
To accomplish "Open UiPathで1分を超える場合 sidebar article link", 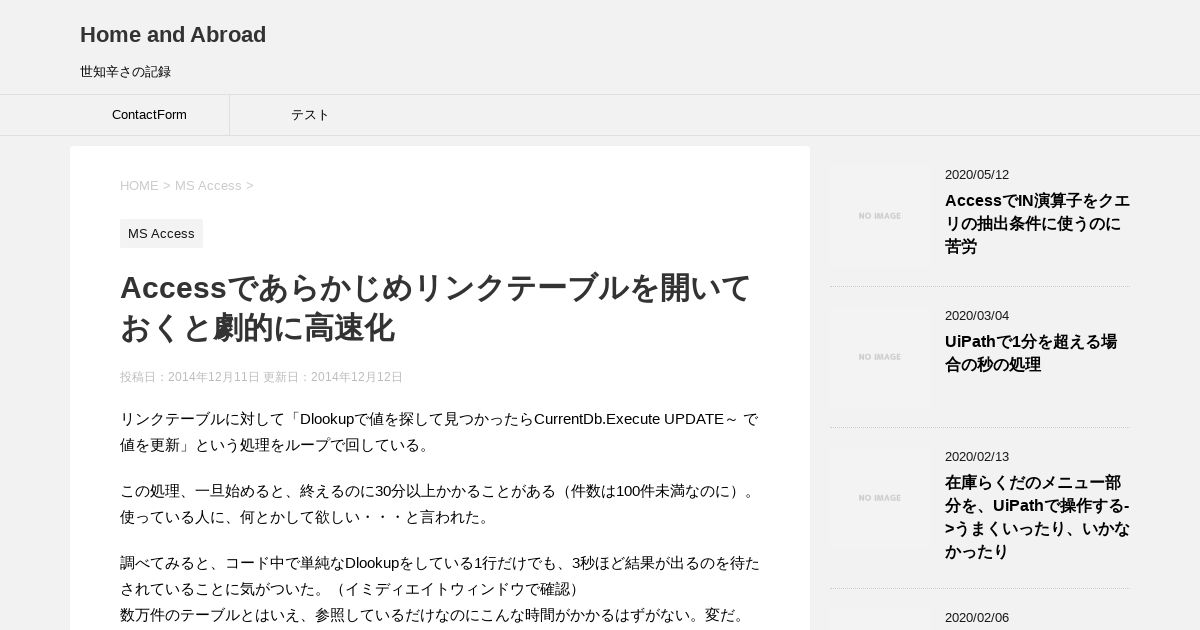I will 1031,353.
